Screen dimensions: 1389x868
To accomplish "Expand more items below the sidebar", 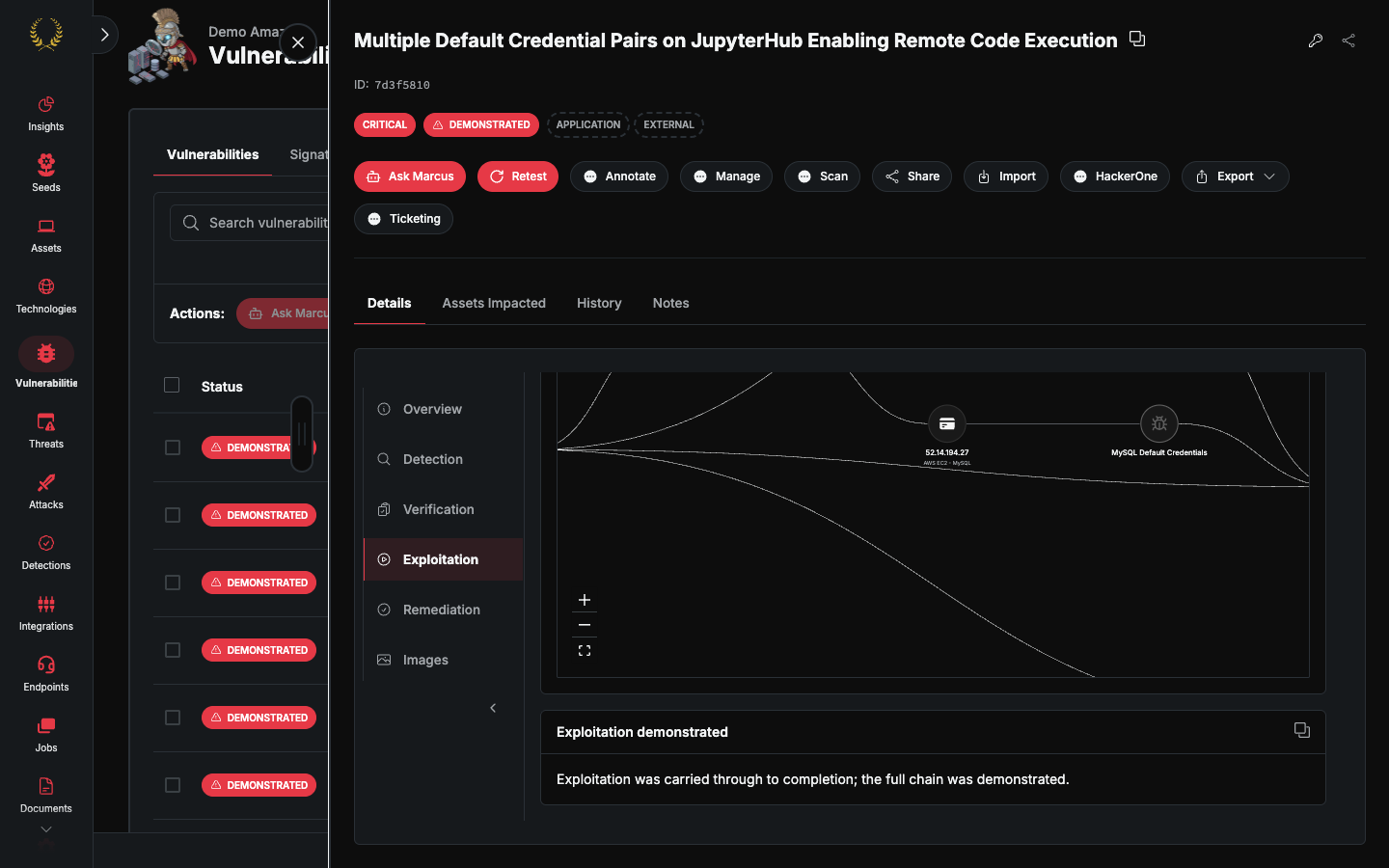I will pos(45,829).
